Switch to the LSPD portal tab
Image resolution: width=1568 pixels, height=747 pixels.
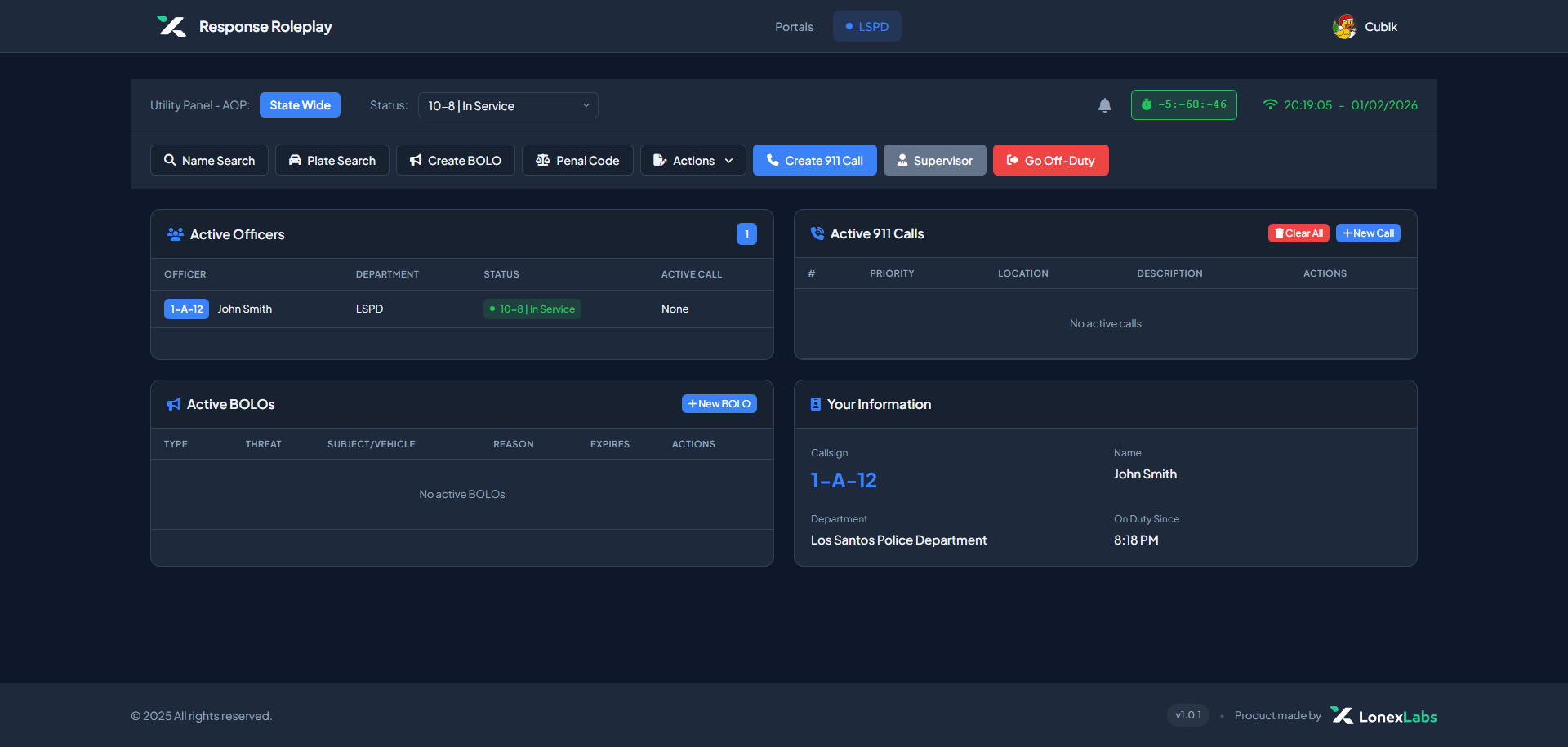[866, 26]
